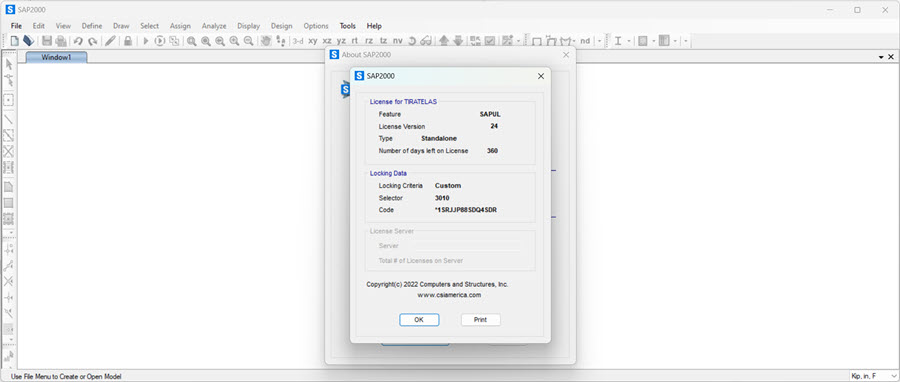This screenshot has width=900, height=382.
Task: Switch to the xy plane view
Action: click(x=313, y=41)
